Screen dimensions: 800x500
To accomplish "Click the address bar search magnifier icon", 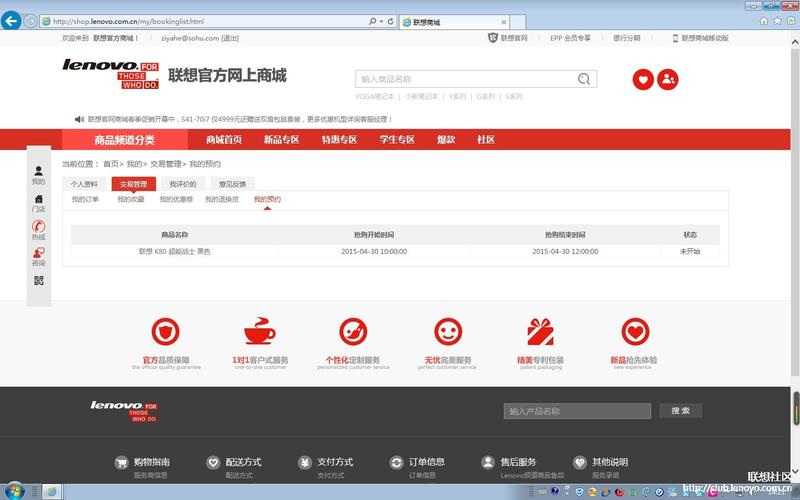I will [x=373, y=21].
